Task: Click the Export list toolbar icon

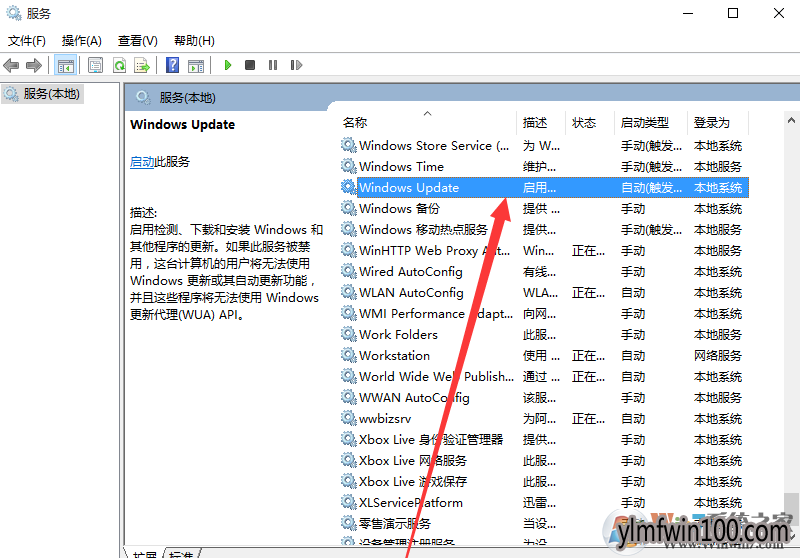Action: (142, 65)
